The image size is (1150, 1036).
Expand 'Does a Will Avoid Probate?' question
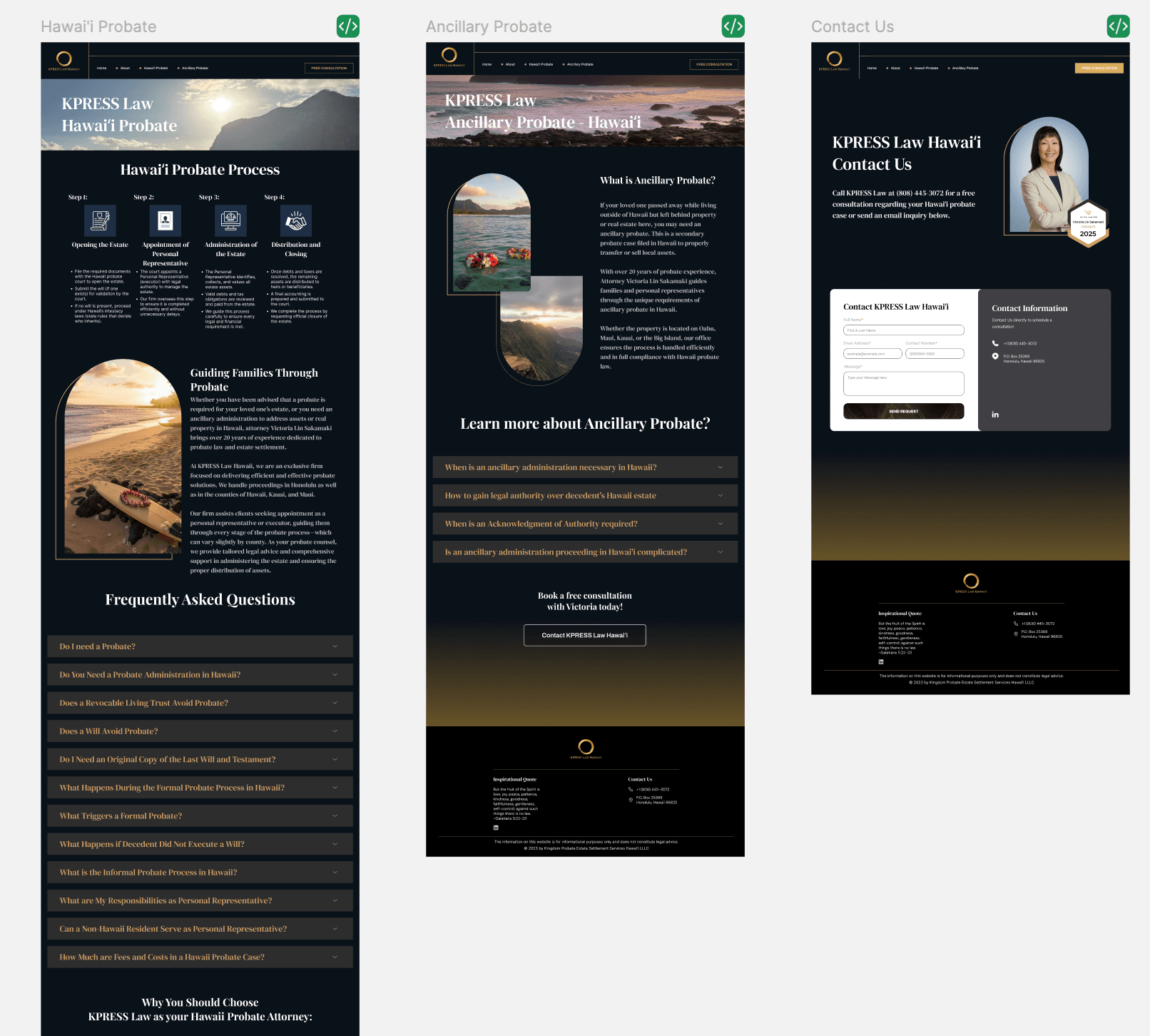tap(200, 731)
